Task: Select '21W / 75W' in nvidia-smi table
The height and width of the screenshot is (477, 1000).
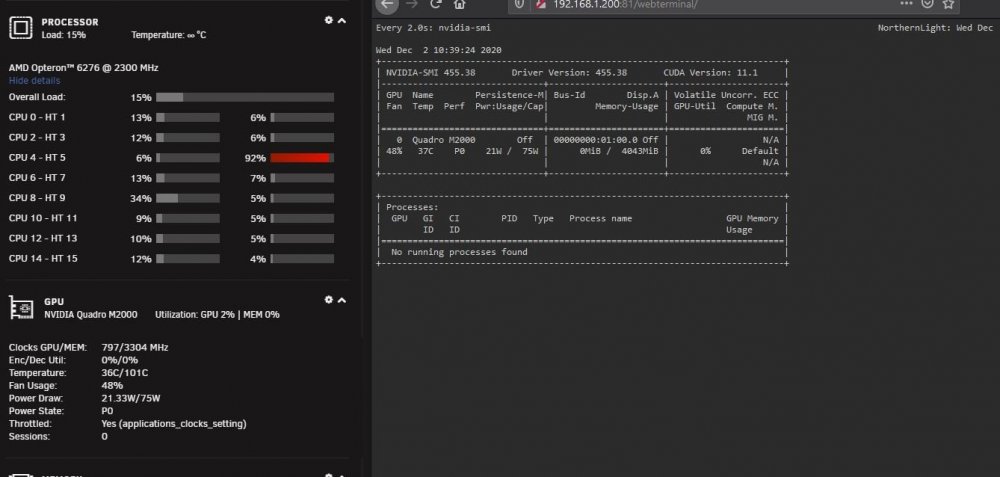Action: (512, 151)
